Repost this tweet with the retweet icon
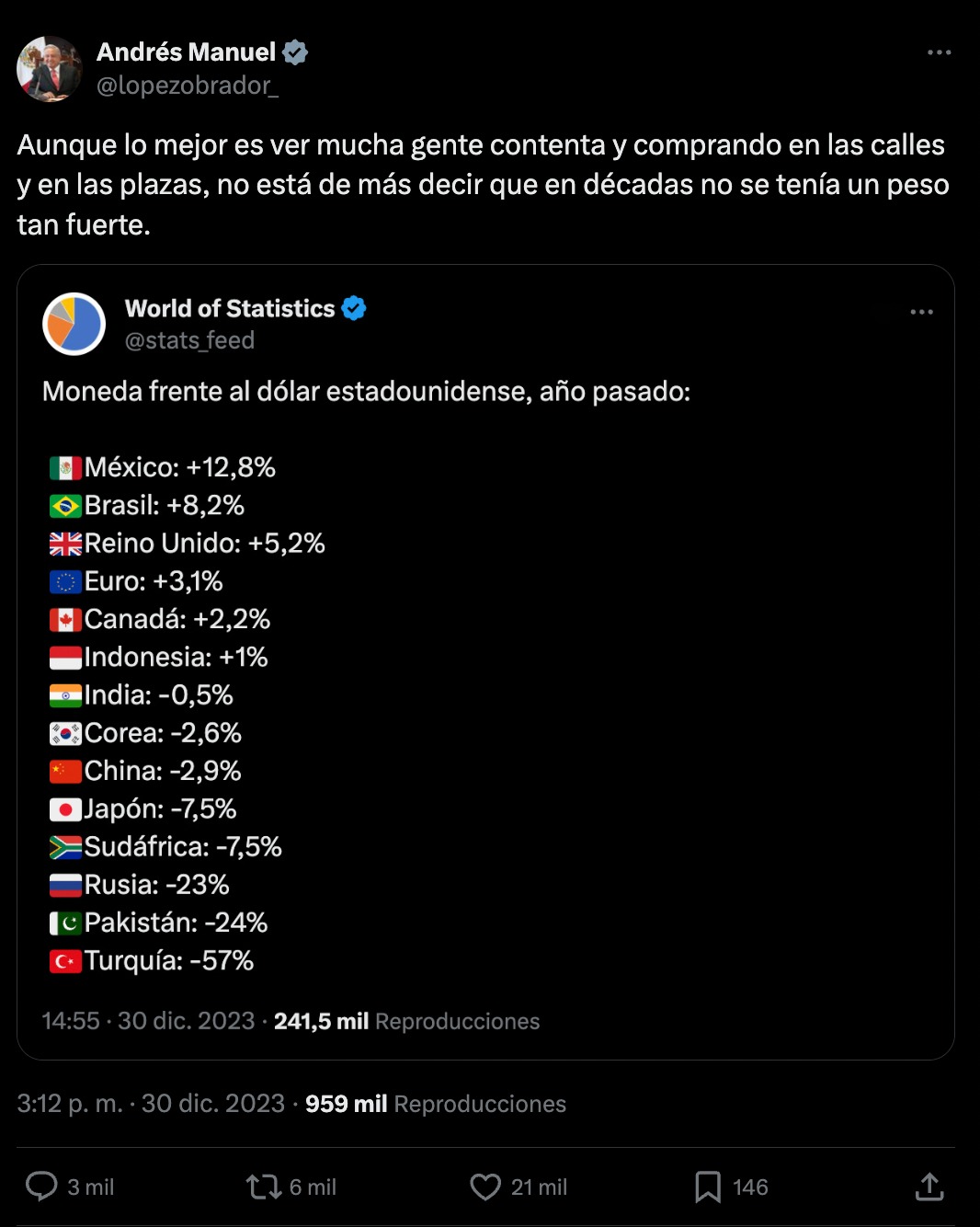The image size is (980, 1227). (264, 1187)
